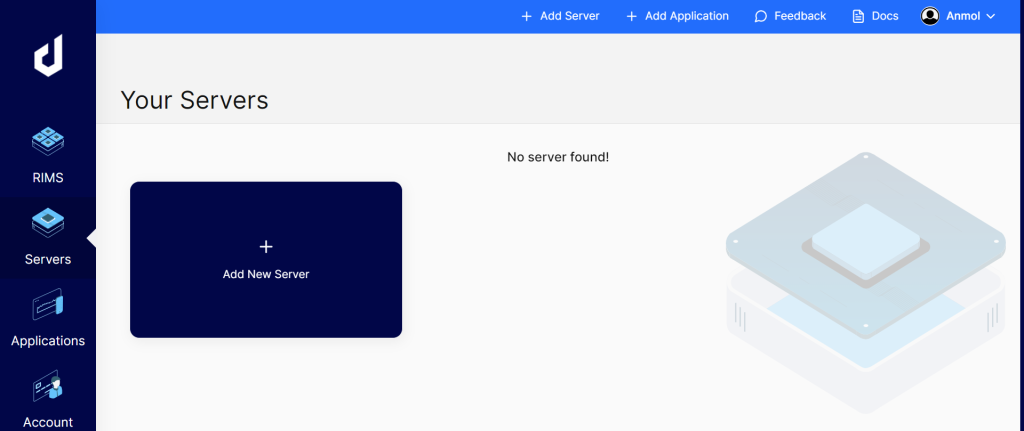1024x431 pixels.
Task: Click the server illustration graphic
Action: coord(865,280)
